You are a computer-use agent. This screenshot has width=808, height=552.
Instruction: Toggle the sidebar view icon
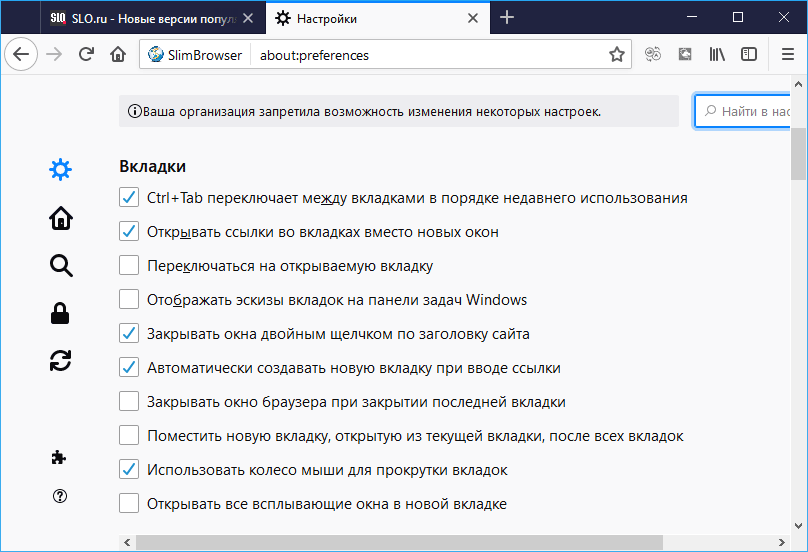(748, 55)
